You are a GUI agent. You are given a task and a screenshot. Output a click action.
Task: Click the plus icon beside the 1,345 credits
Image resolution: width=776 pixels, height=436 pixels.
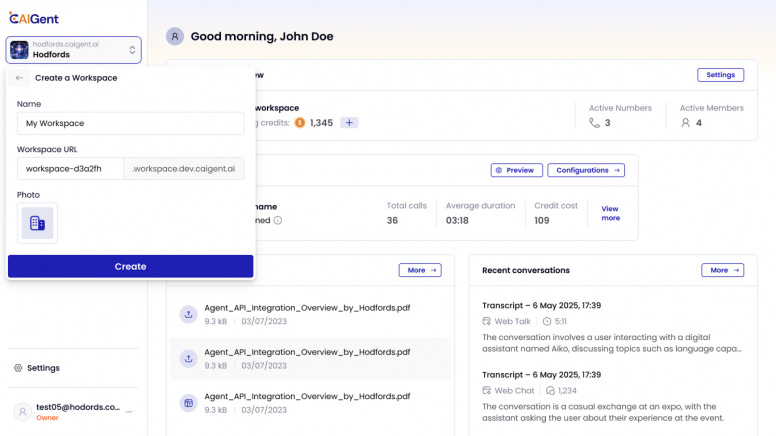[349, 123]
